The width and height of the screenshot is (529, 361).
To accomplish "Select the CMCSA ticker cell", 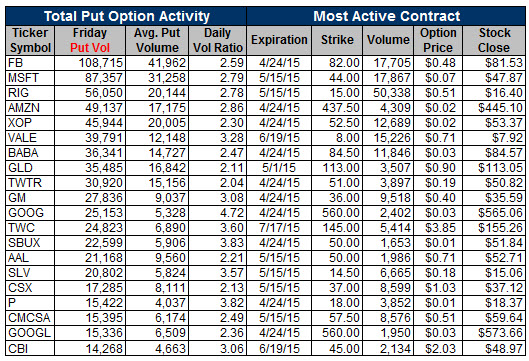I will pos(30,318).
